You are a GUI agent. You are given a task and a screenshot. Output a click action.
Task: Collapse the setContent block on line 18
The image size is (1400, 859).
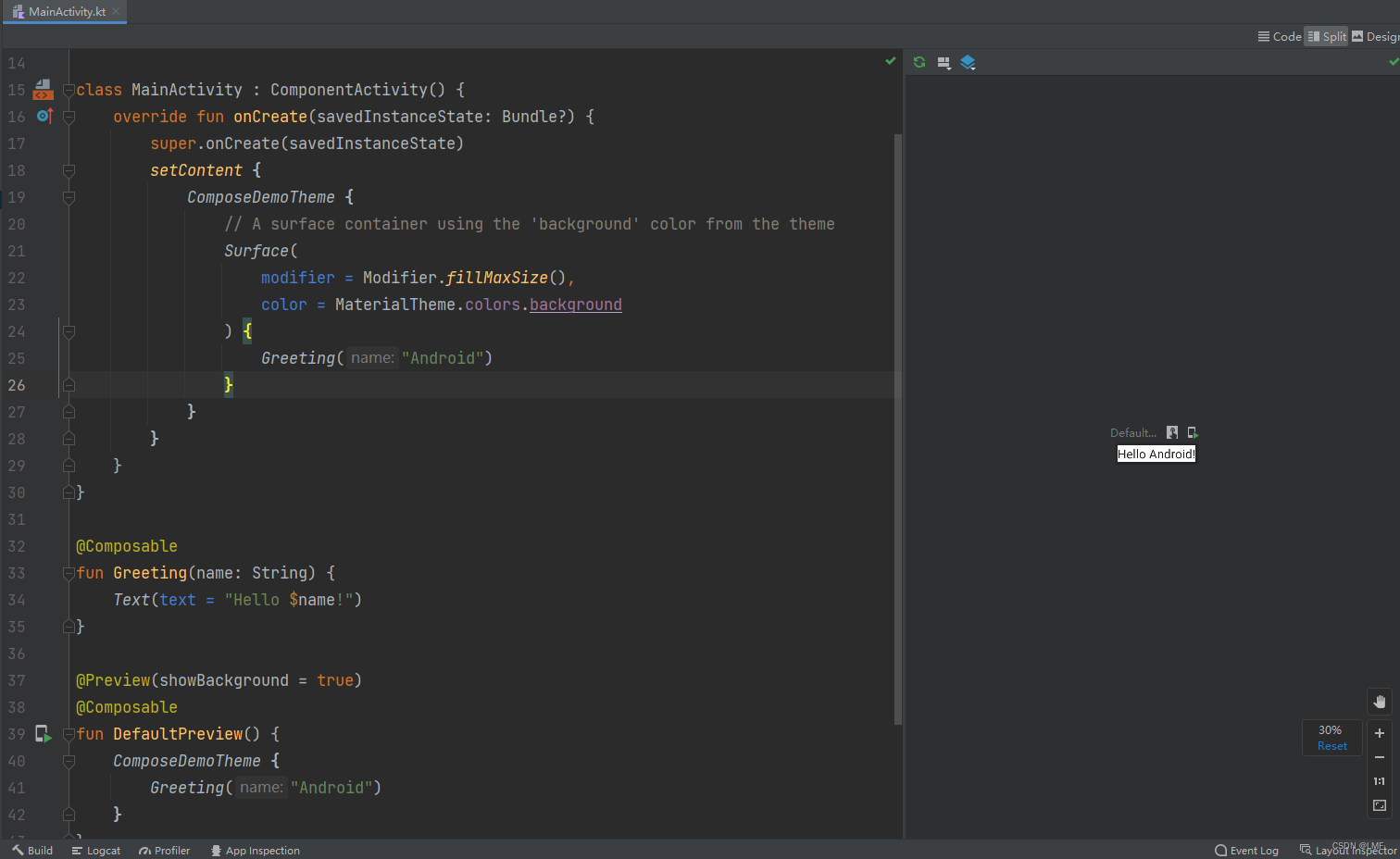[x=69, y=170]
